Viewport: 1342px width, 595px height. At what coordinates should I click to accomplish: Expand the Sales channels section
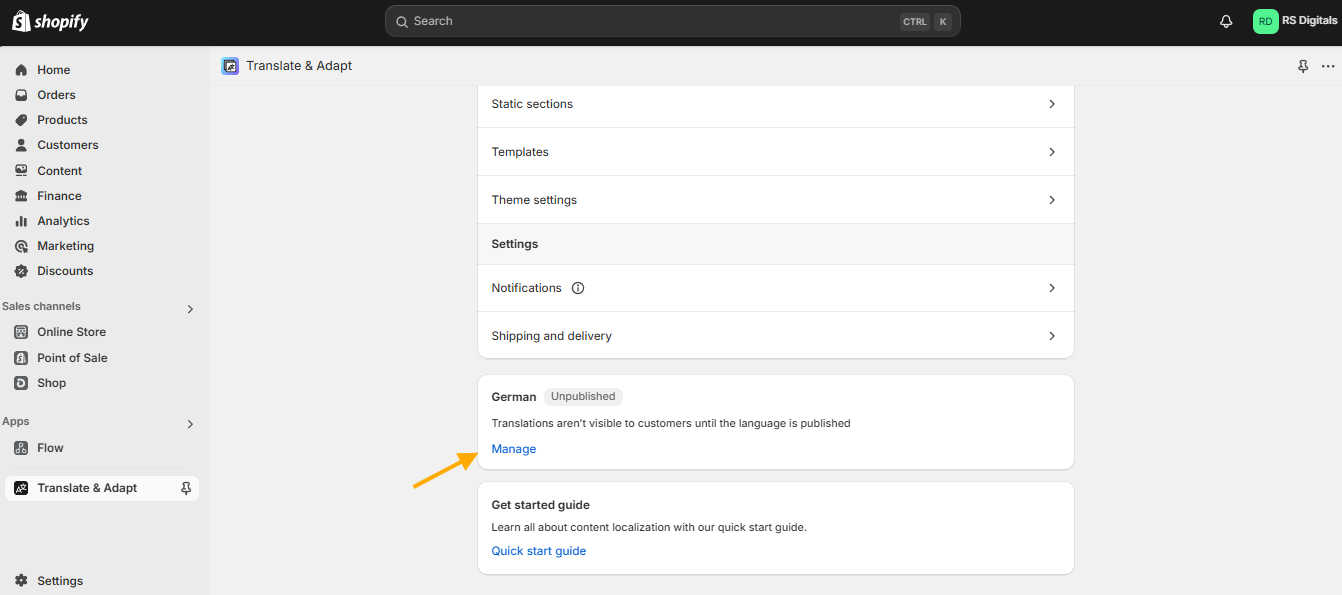(x=190, y=309)
